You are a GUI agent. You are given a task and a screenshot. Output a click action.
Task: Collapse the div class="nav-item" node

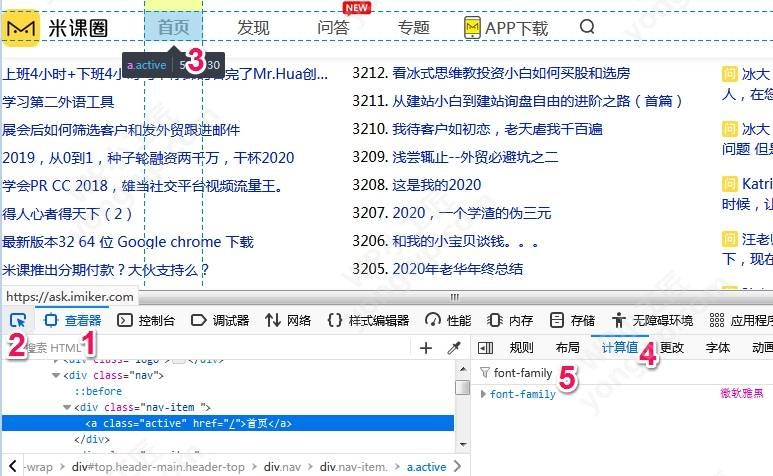tap(67, 408)
